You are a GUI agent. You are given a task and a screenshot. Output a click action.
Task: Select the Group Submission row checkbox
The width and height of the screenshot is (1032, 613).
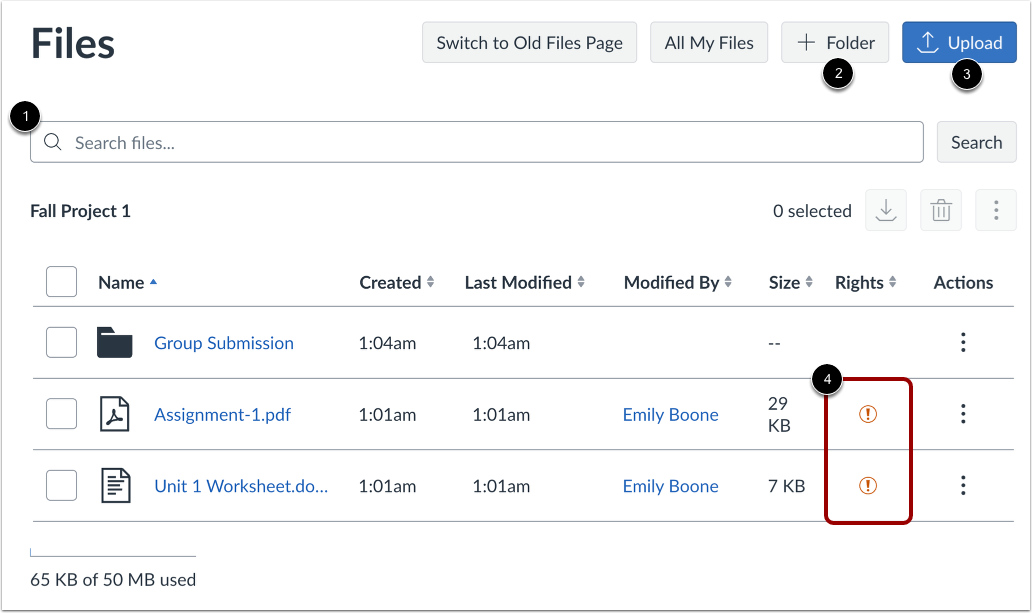(61, 342)
